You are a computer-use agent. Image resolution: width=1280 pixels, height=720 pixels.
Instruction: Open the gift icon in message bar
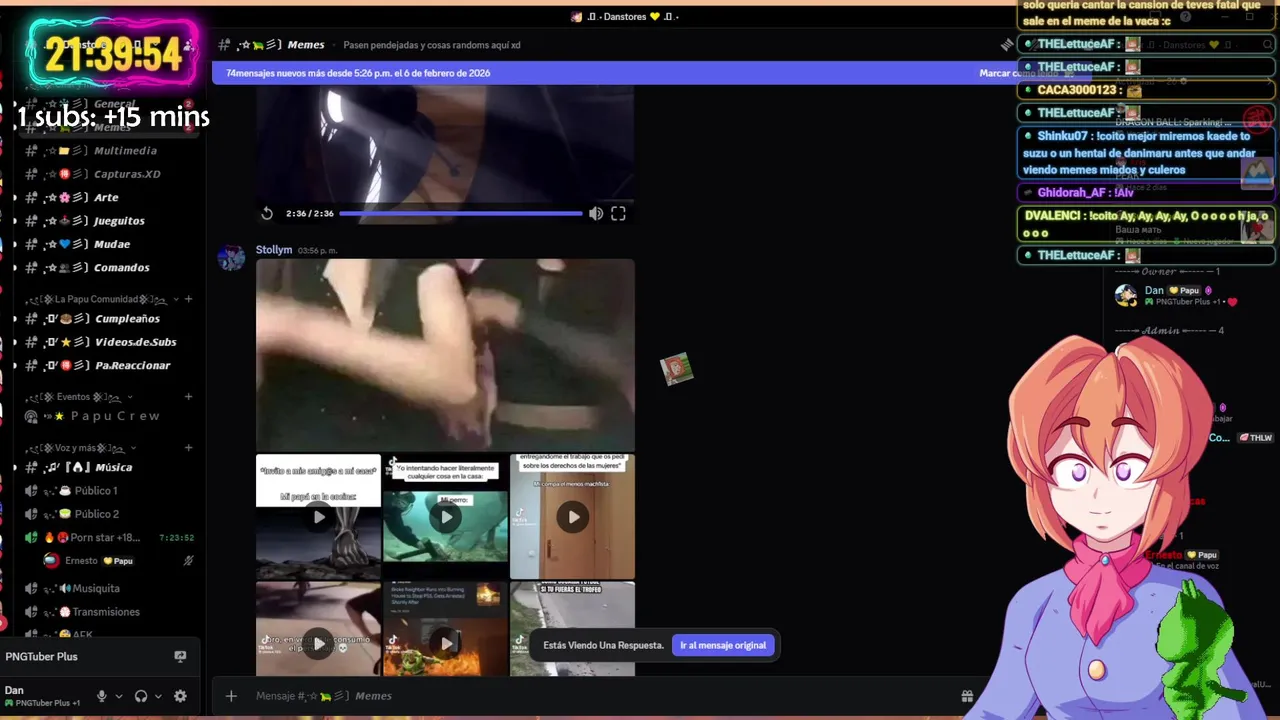click(967, 696)
